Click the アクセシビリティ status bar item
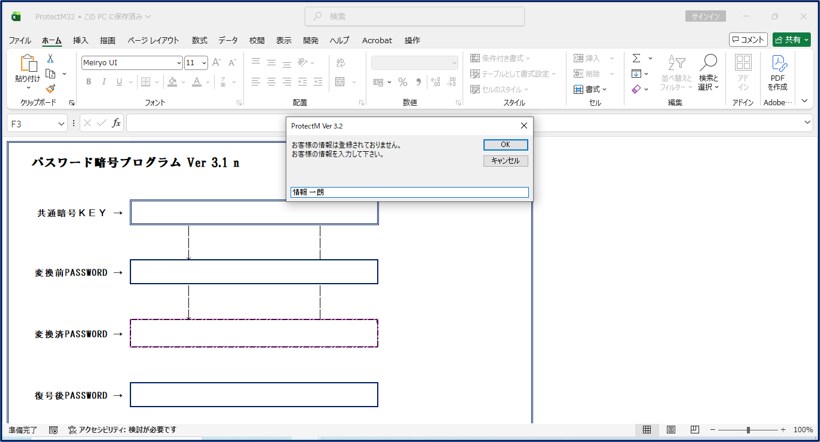The width and height of the screenshot is (820, 442). [123, 430]
